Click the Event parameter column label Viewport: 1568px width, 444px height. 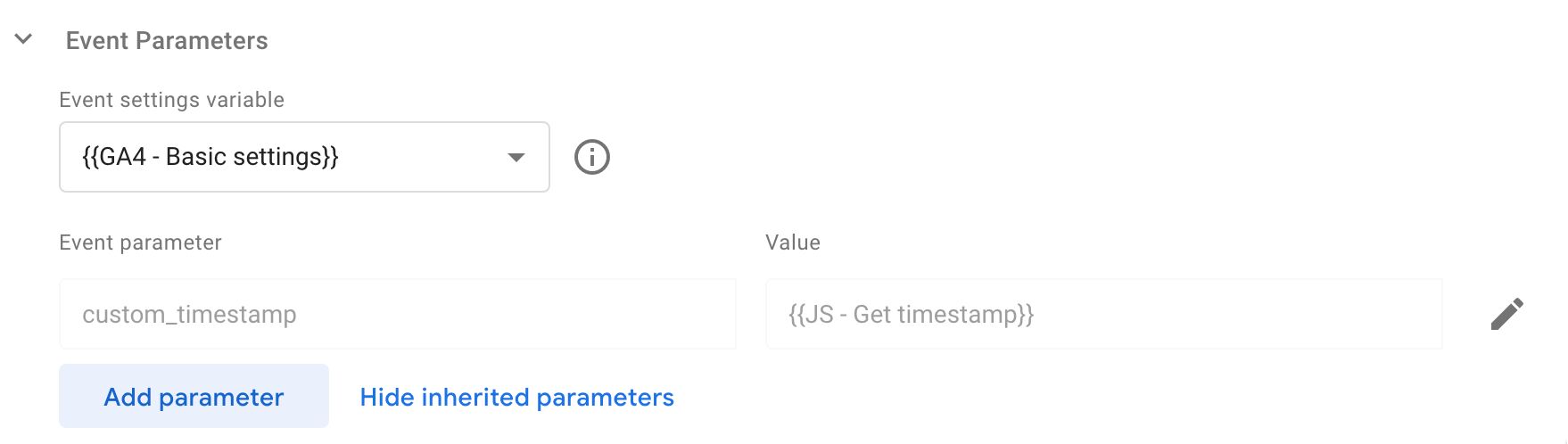141,243
